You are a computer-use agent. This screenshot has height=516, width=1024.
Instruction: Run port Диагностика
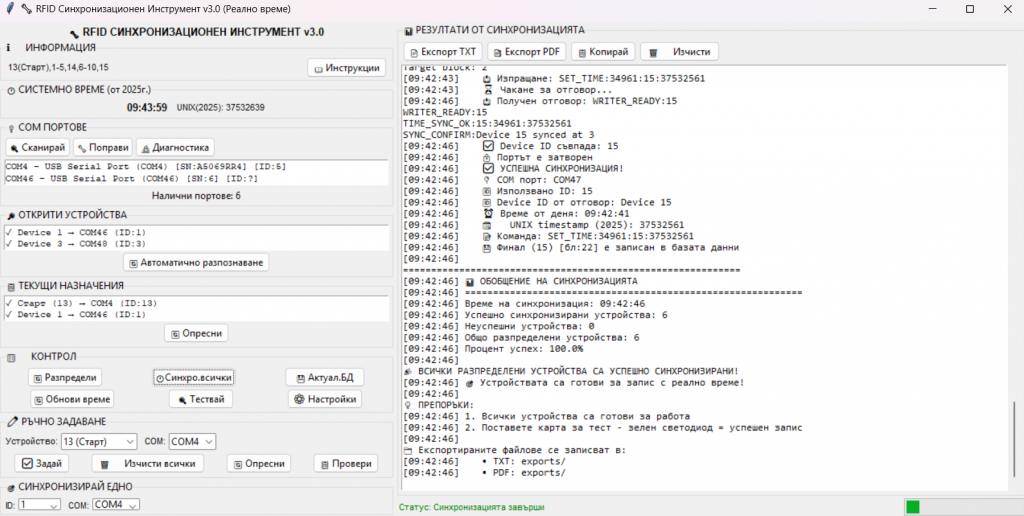coord(174,147)
